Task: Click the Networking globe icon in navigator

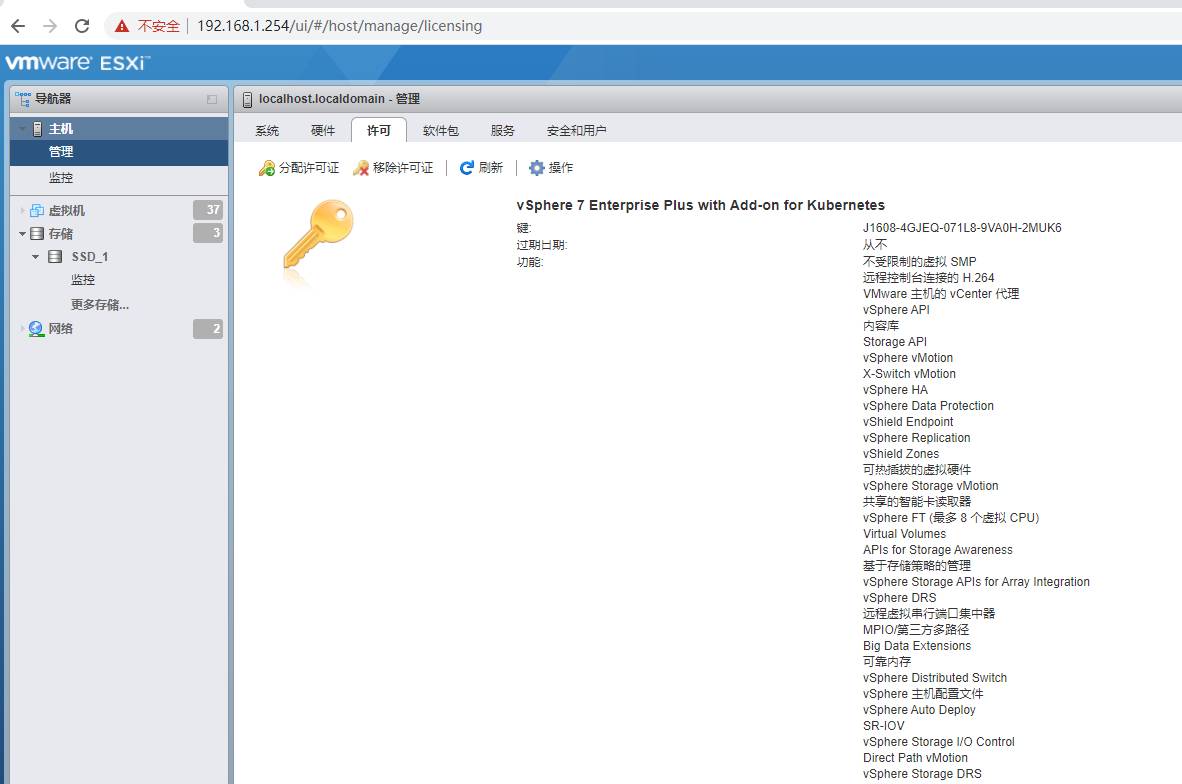Action: click(x=37, y=328)
